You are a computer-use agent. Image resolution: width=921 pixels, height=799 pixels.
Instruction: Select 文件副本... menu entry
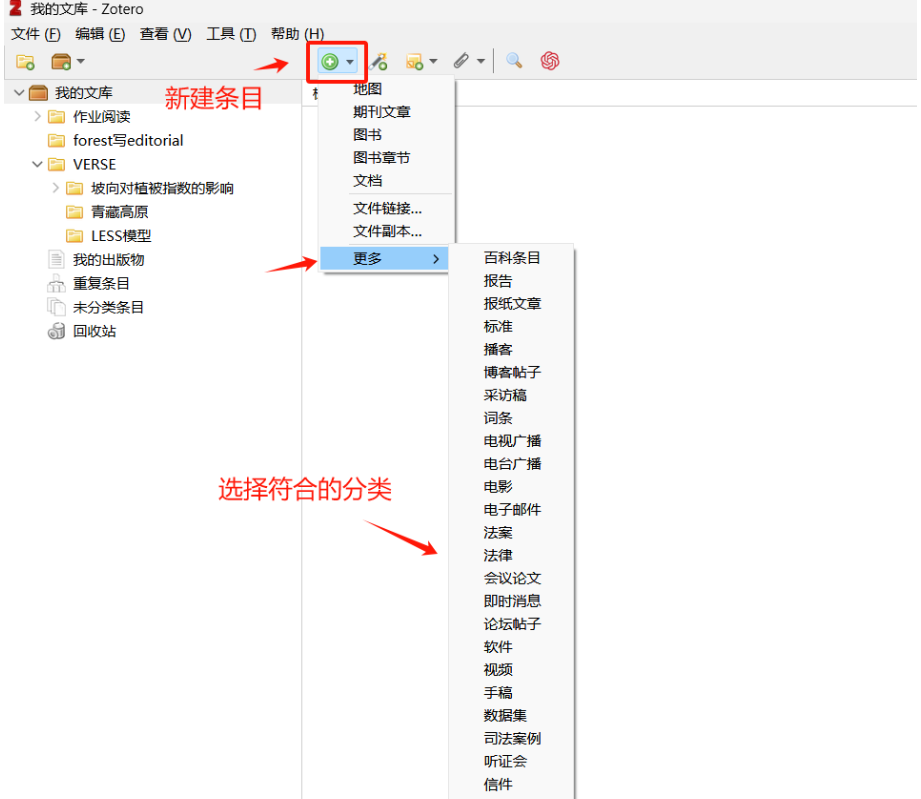(x=388, y=231)
